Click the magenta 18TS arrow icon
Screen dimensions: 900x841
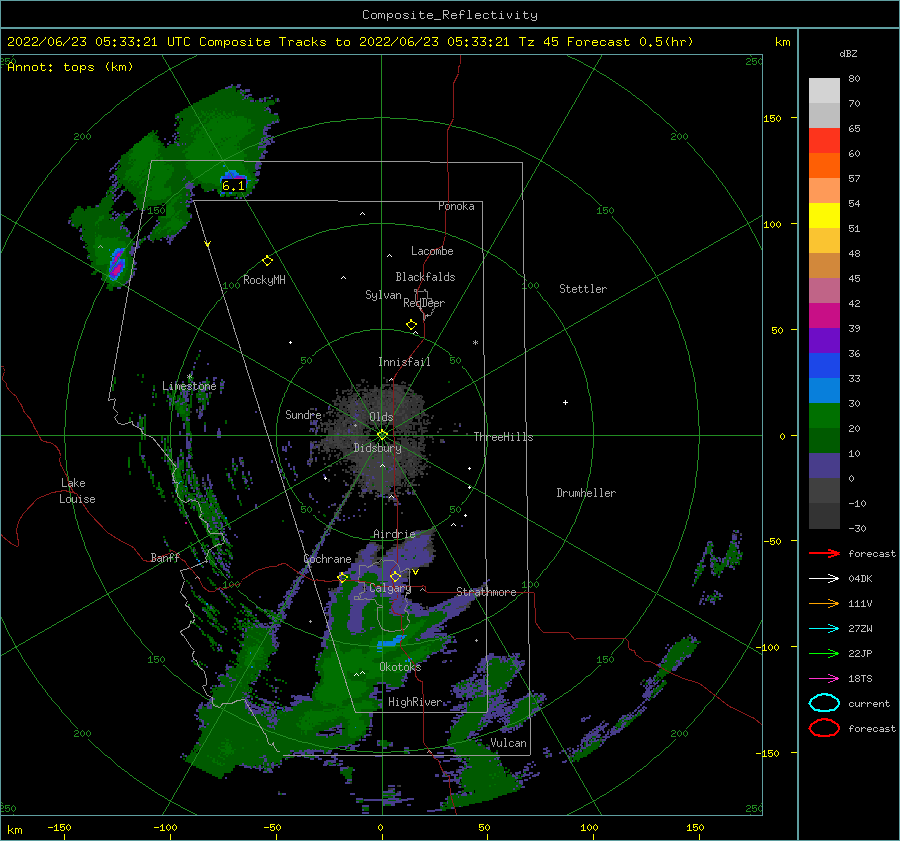coord(824,679)
